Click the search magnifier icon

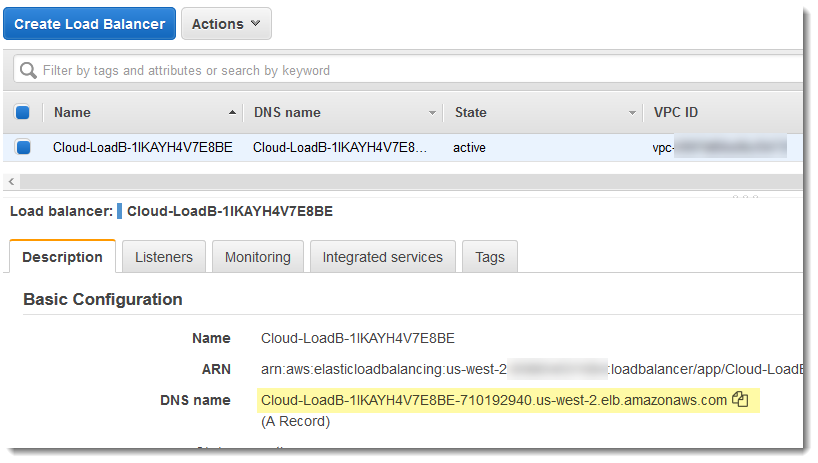(28, 70)
